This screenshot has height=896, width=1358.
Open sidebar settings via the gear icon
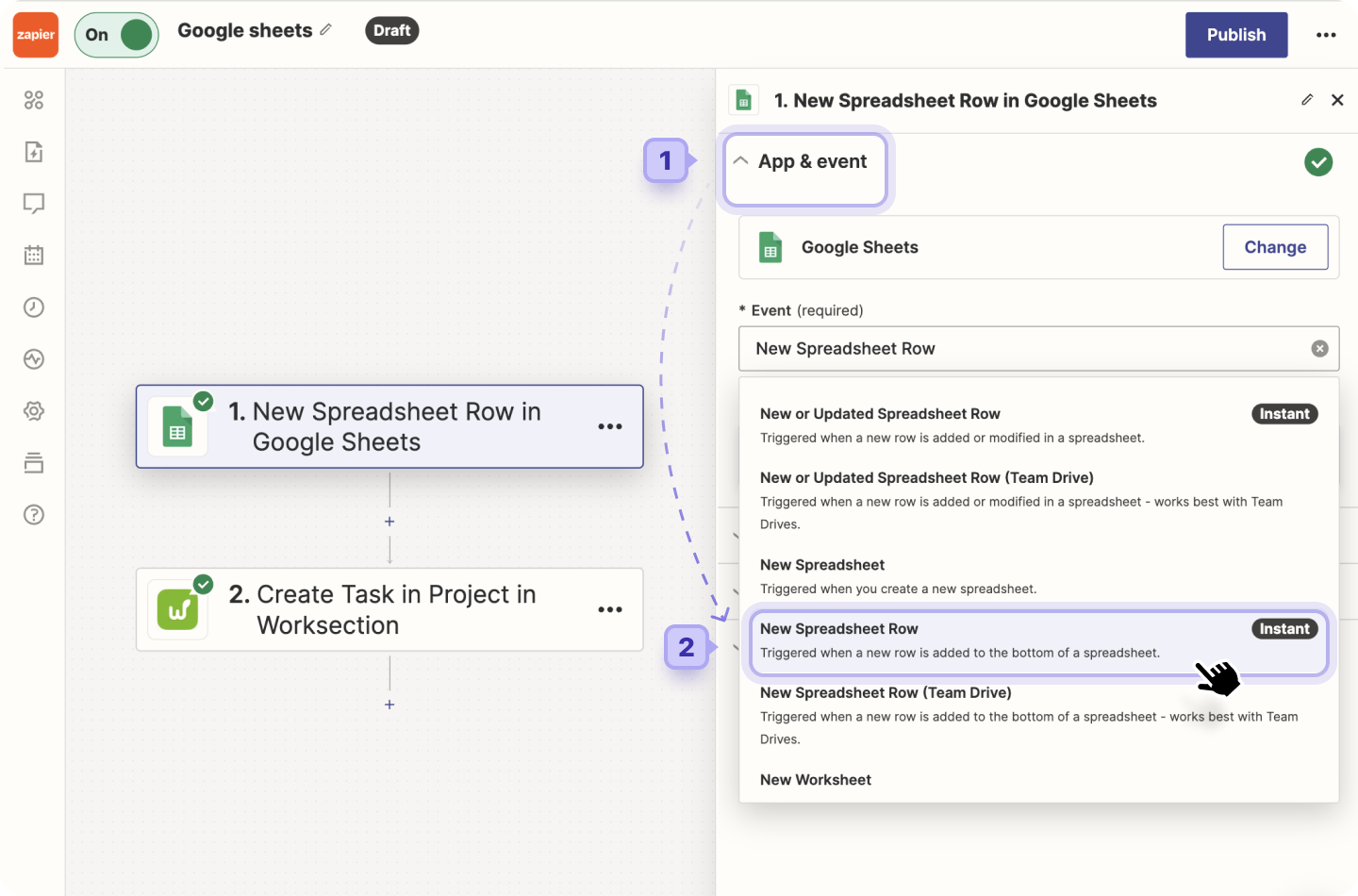[34, 410]
